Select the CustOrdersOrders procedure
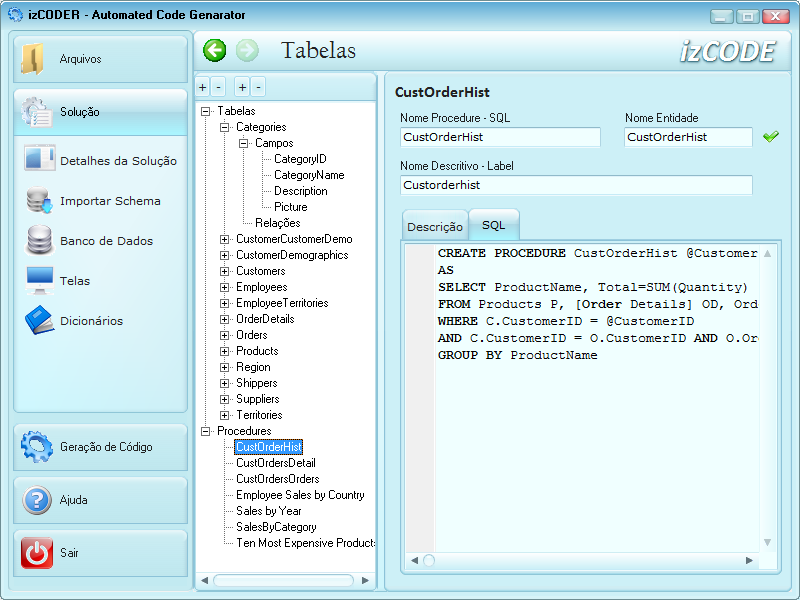Image resolution: width=800 pixels, height=600 pixels. (278, 479)
